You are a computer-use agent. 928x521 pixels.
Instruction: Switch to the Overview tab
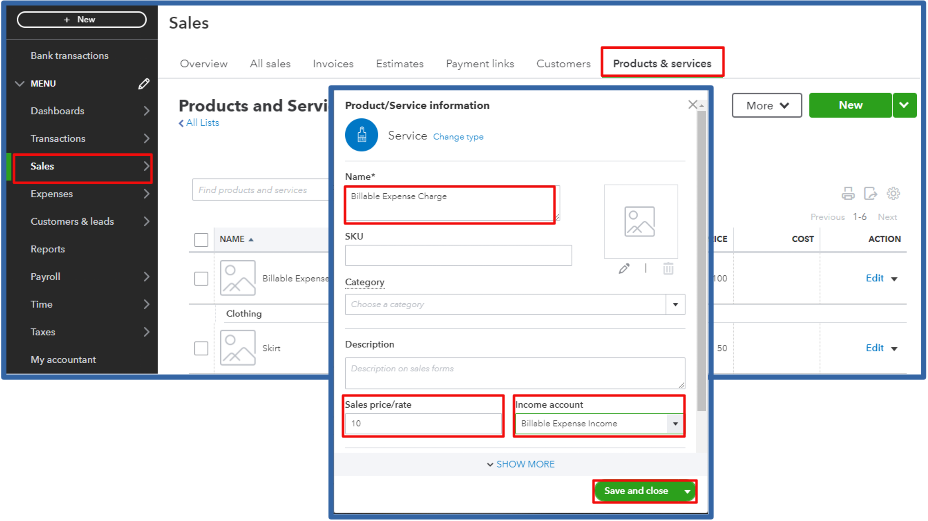[x=204, y=63]
